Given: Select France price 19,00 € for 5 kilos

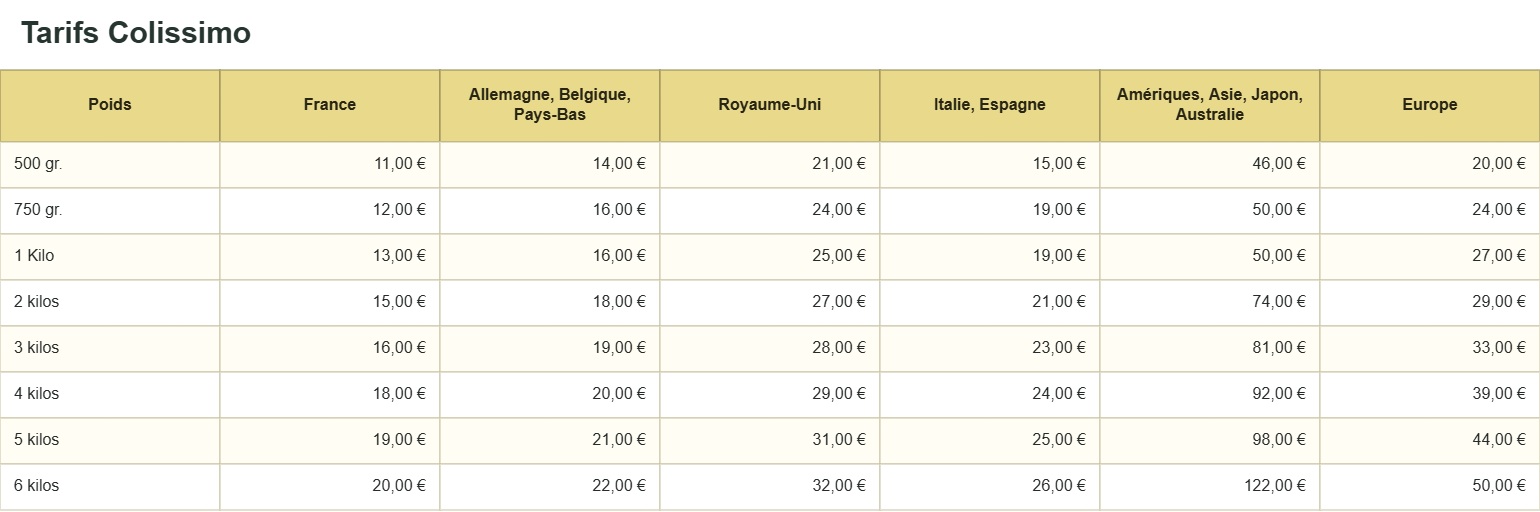Looking at the screenshot, I should 330,440.
